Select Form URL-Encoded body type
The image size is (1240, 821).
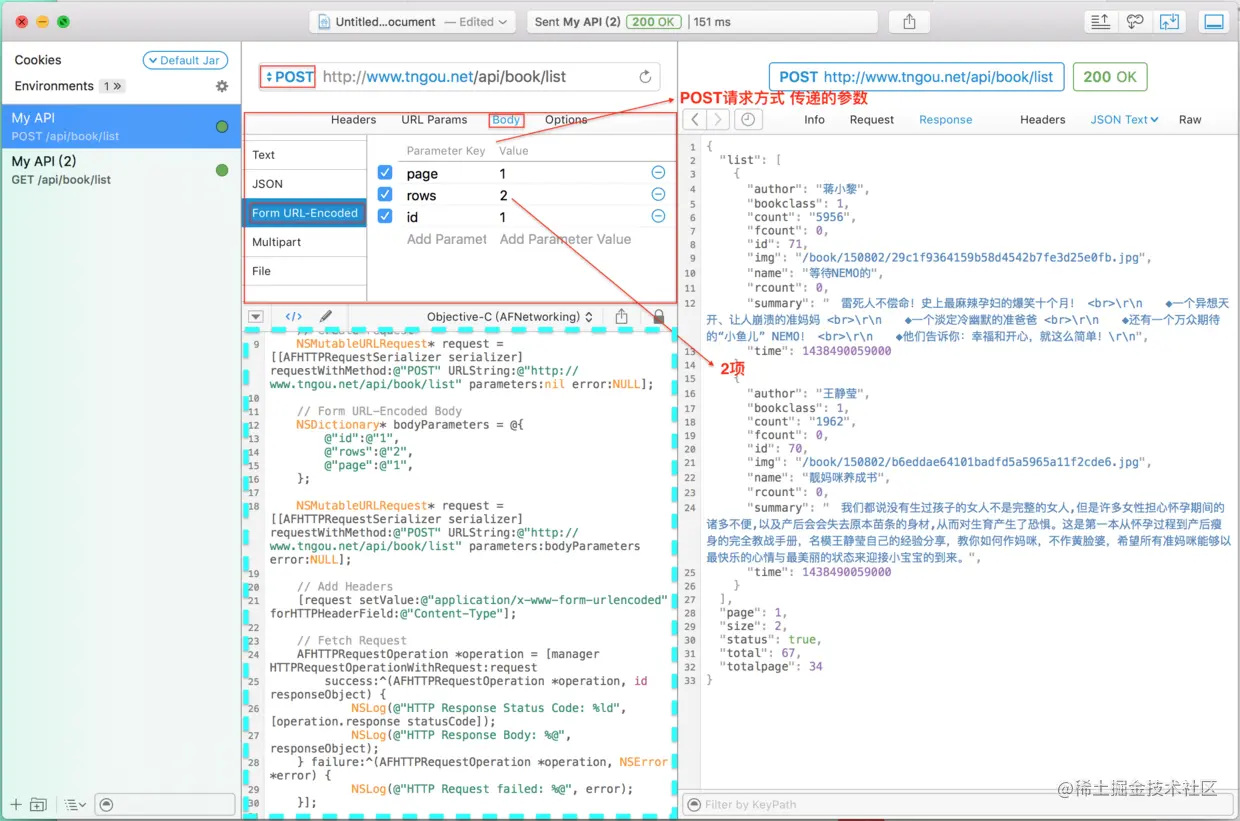[306, 213]
